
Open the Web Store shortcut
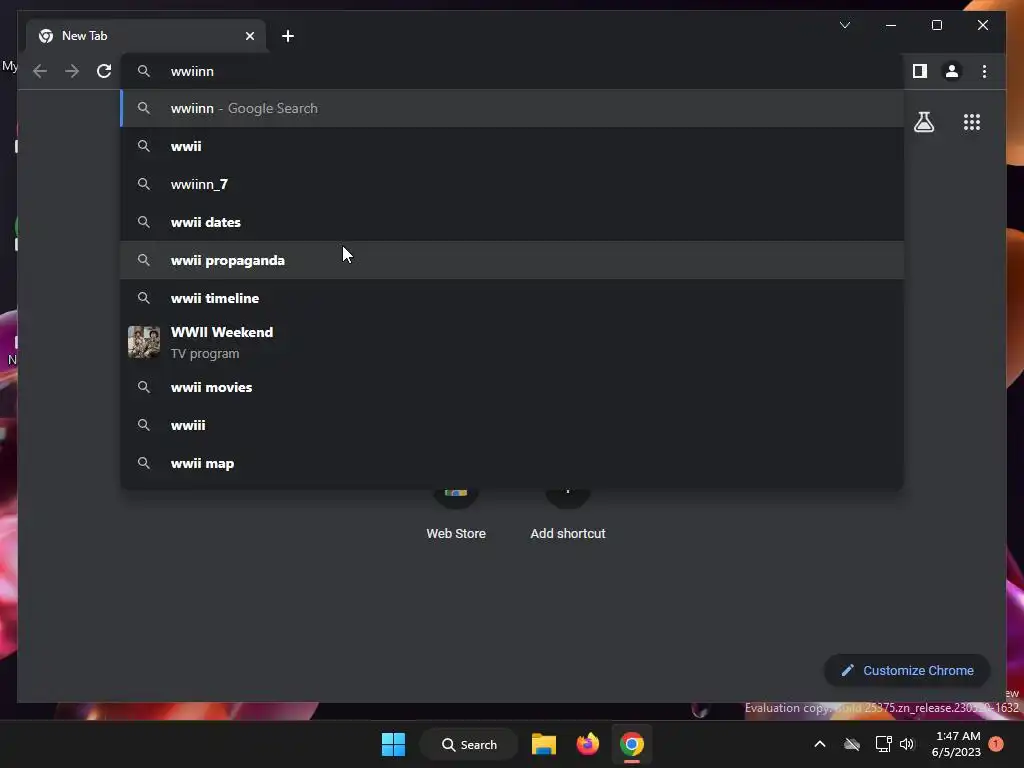[x=456, y=515]
